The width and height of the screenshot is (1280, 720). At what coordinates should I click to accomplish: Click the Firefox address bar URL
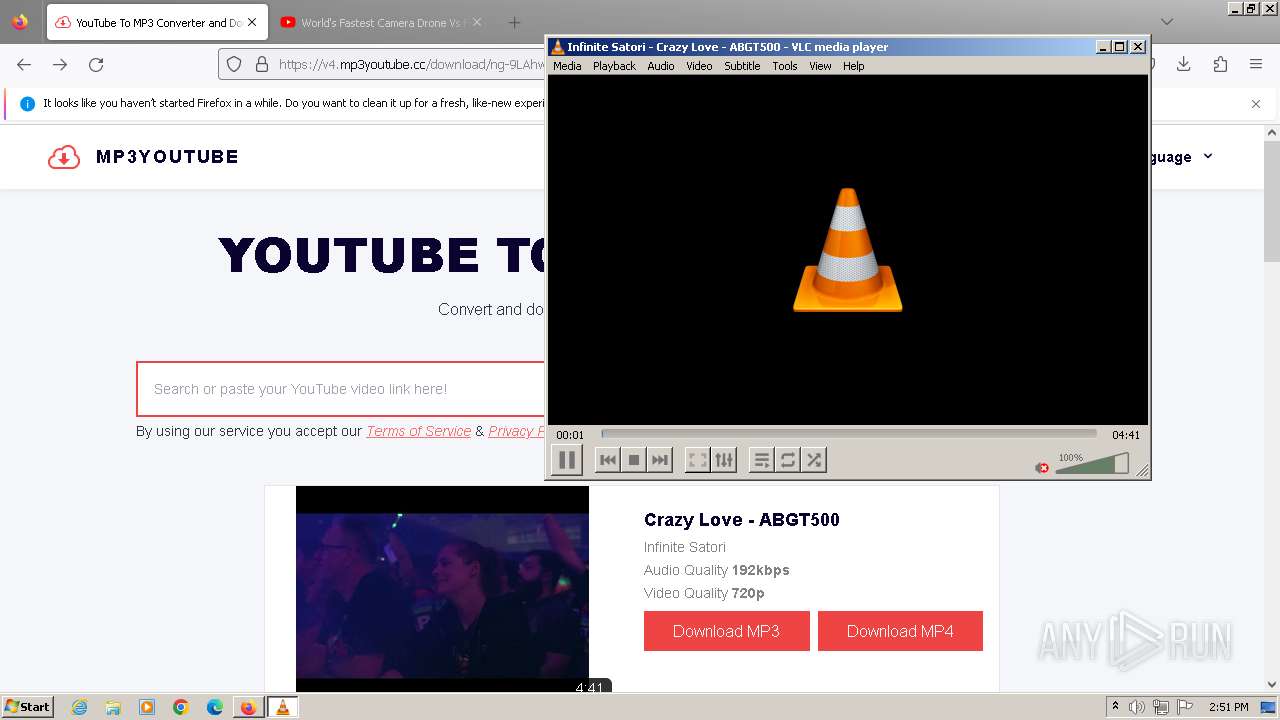[x=411, y=64]
